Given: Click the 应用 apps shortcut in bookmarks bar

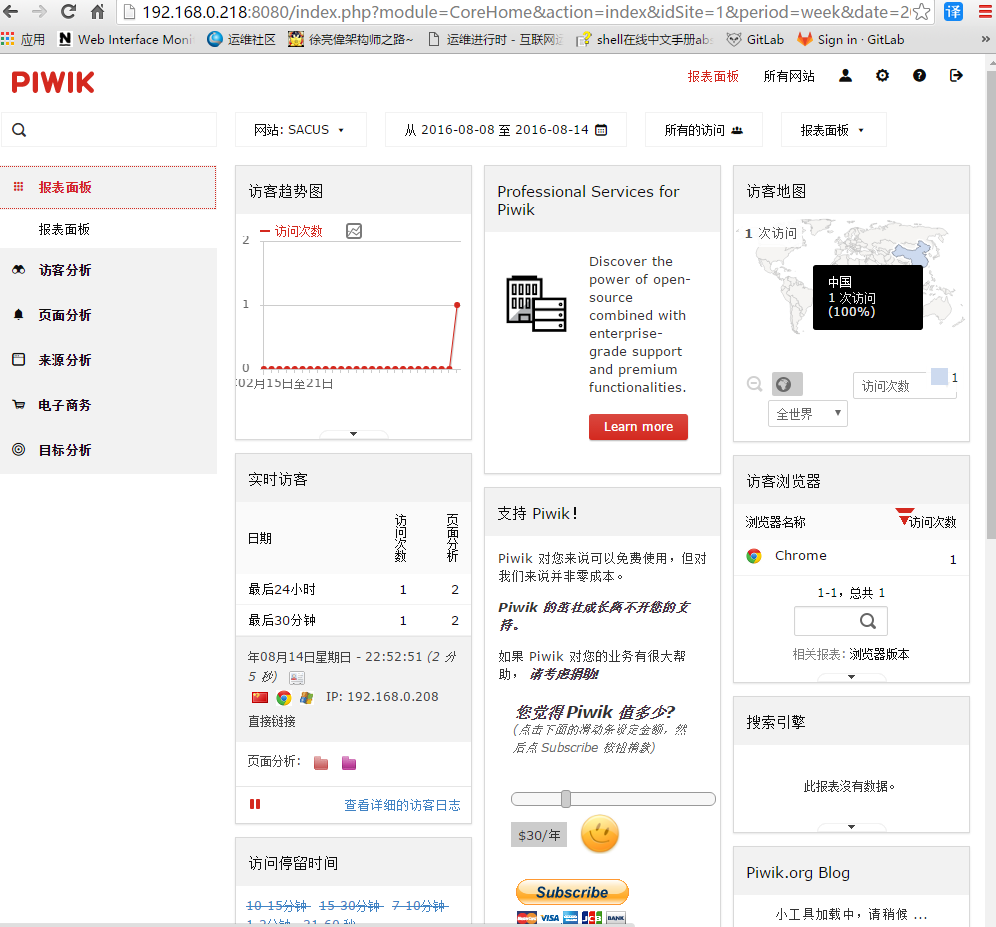Looking at the screenshot, I should [24, 39].
